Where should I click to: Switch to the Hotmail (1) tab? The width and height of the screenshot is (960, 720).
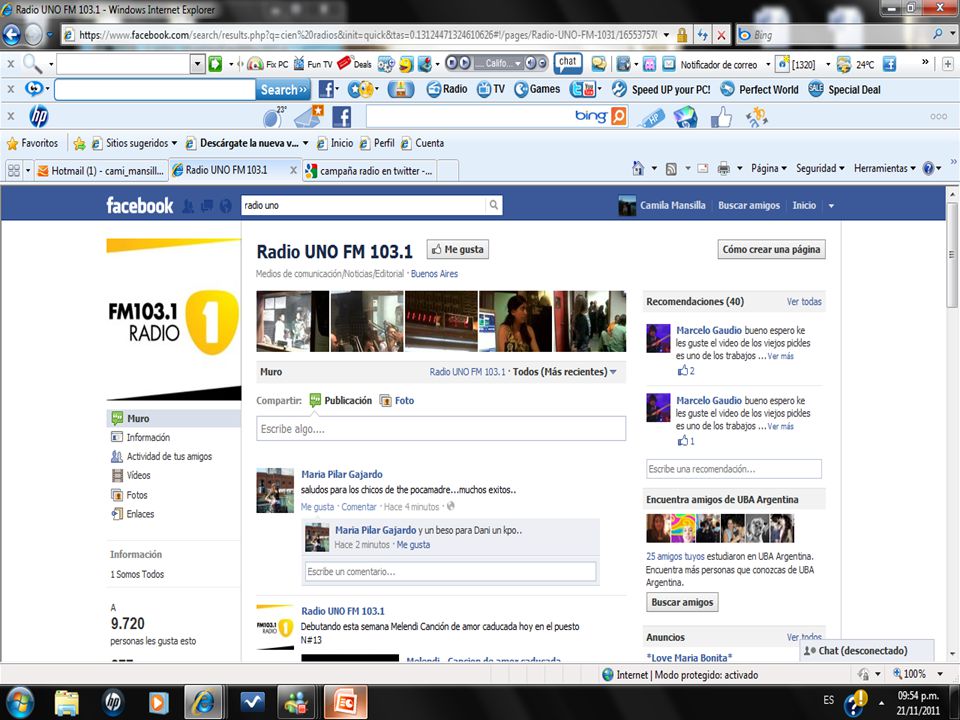pyautogui.click(x=101, y=171)
